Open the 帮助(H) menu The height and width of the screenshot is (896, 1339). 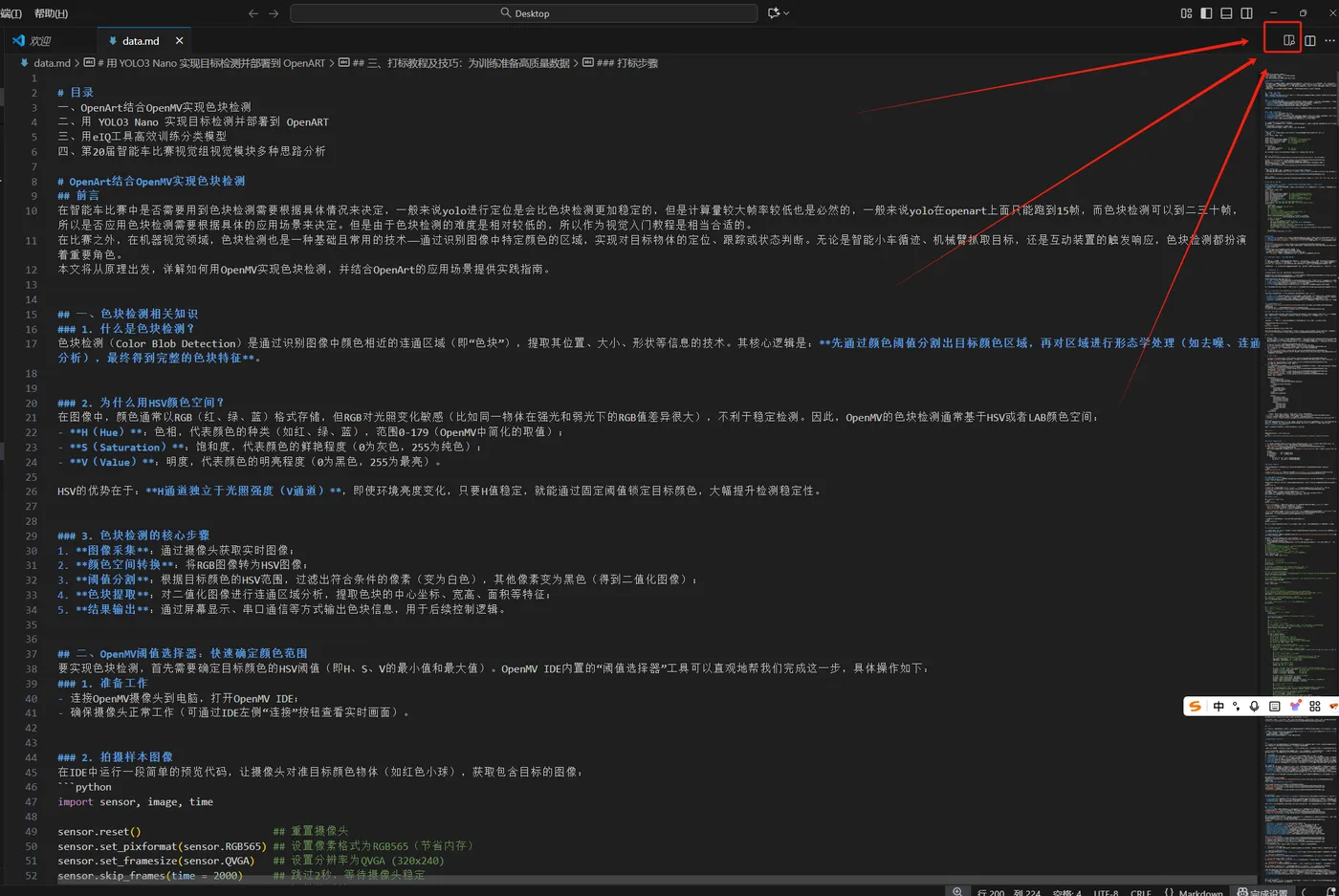coord(51,13)
